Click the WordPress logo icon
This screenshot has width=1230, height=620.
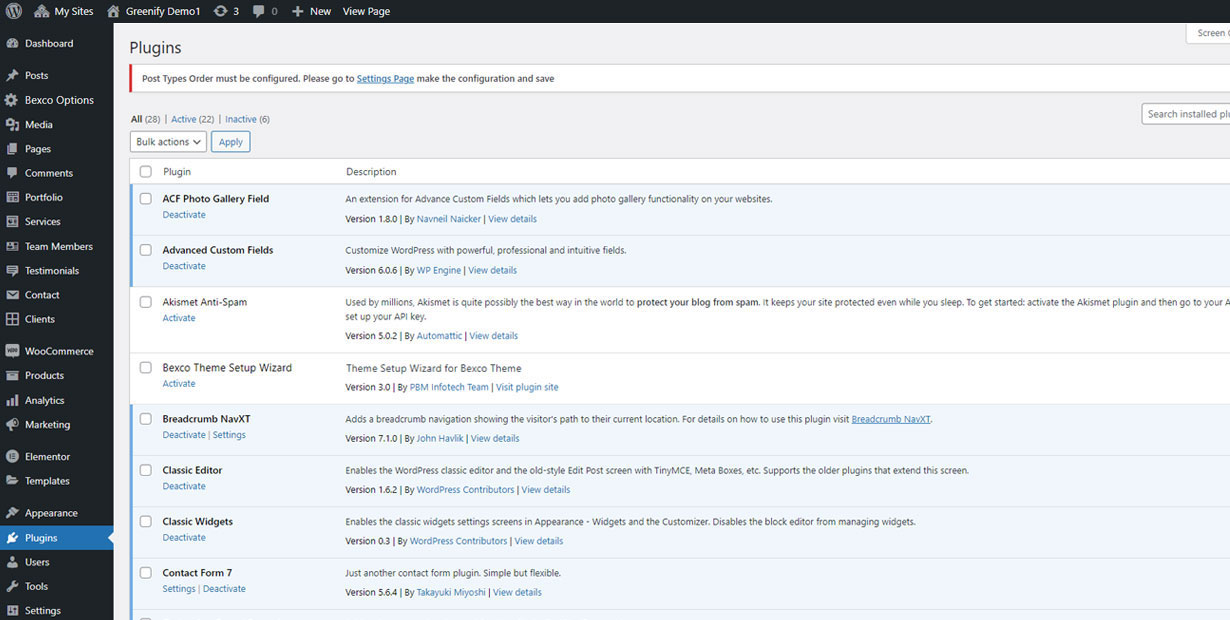(13, 11)
